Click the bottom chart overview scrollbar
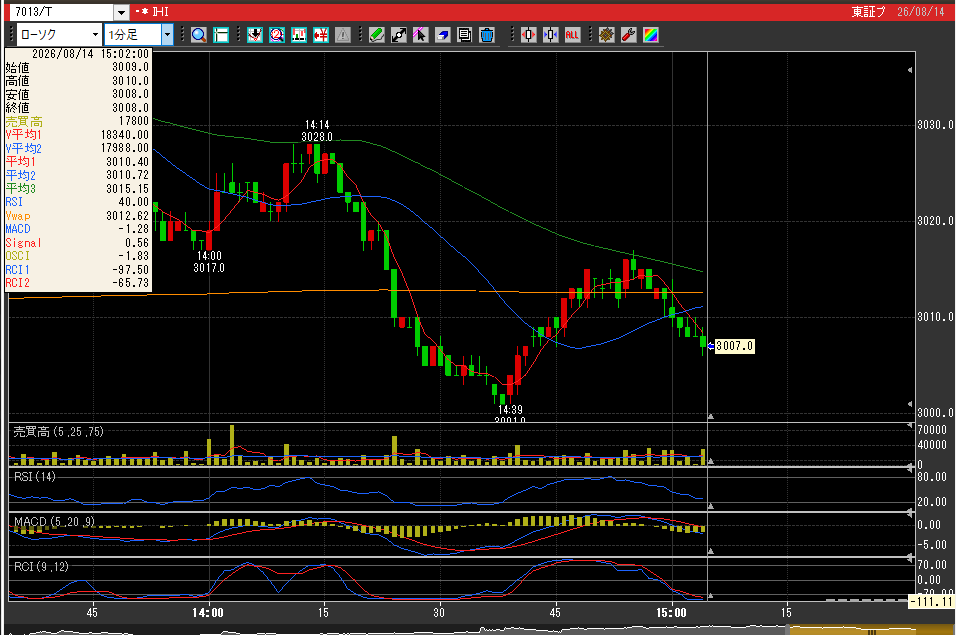Screen dimensions: 956x635 pyautogui.click(x=478, y=630)
